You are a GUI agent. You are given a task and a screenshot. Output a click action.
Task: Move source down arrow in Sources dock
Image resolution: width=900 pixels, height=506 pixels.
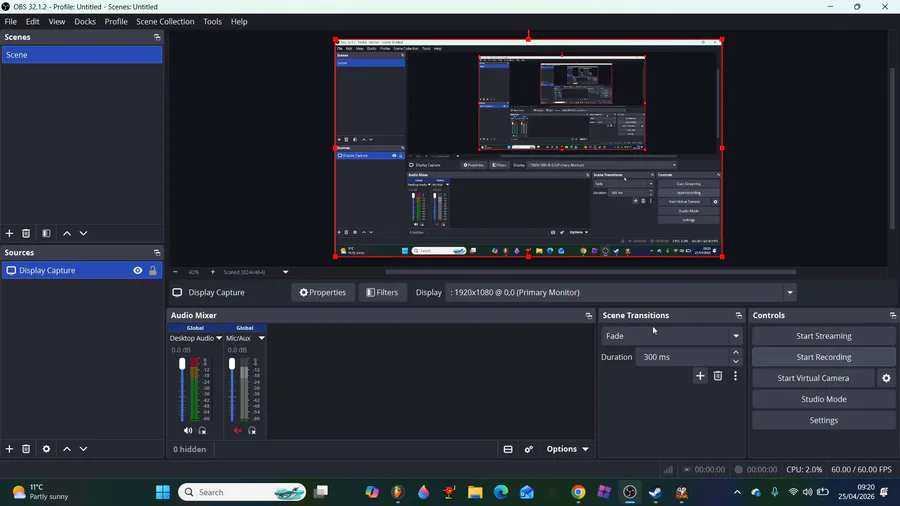click(84, 449)
